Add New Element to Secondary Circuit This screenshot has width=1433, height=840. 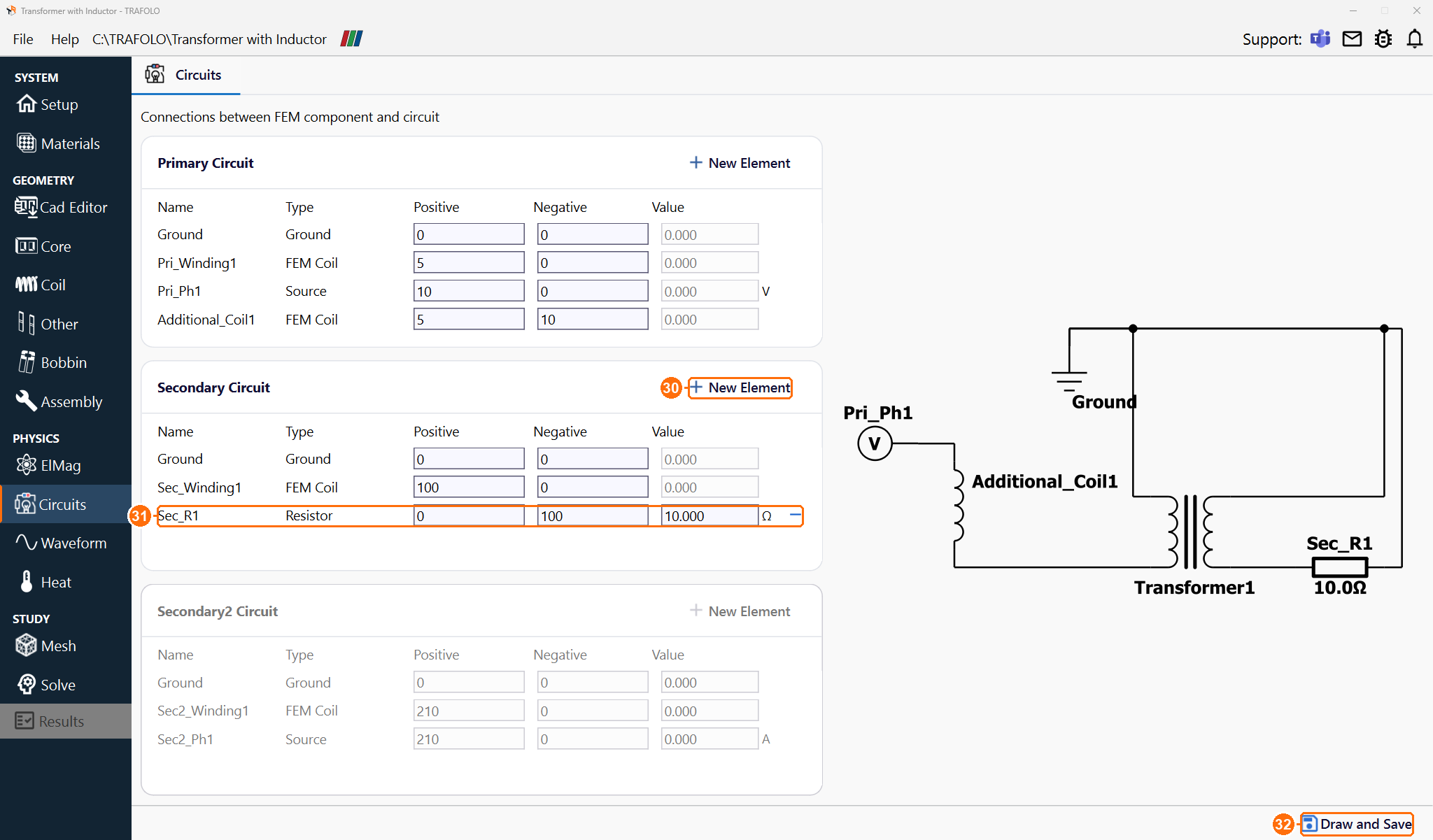coord(740,387)
